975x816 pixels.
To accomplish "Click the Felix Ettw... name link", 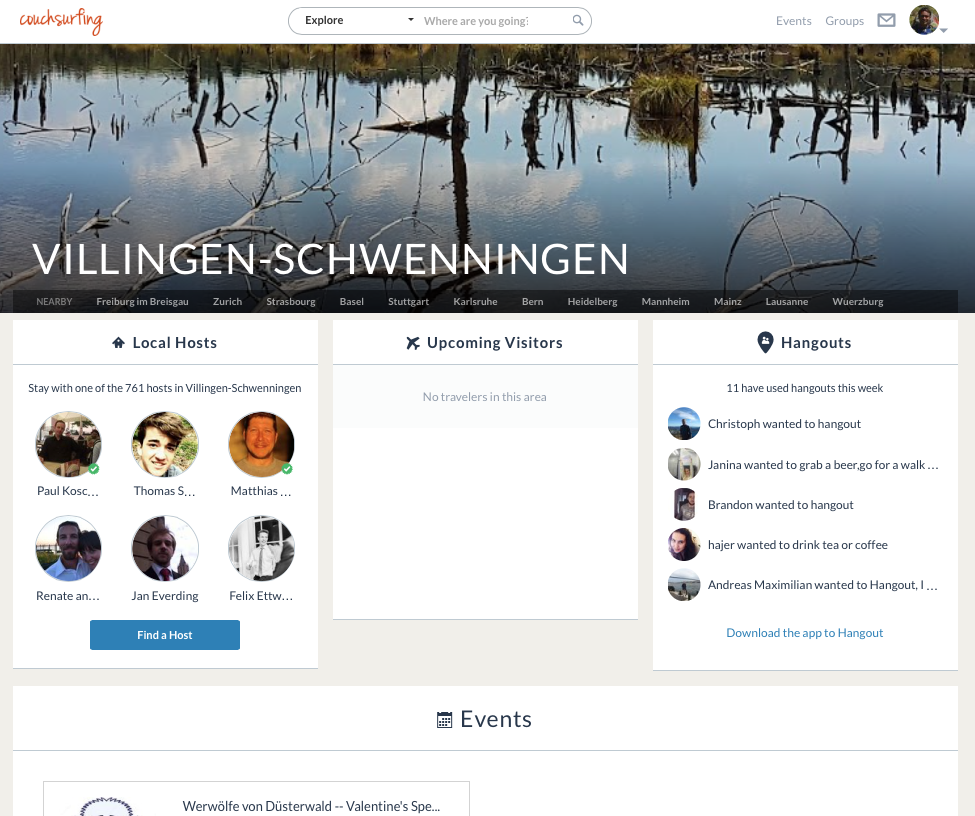I will [x=261, y=596].
